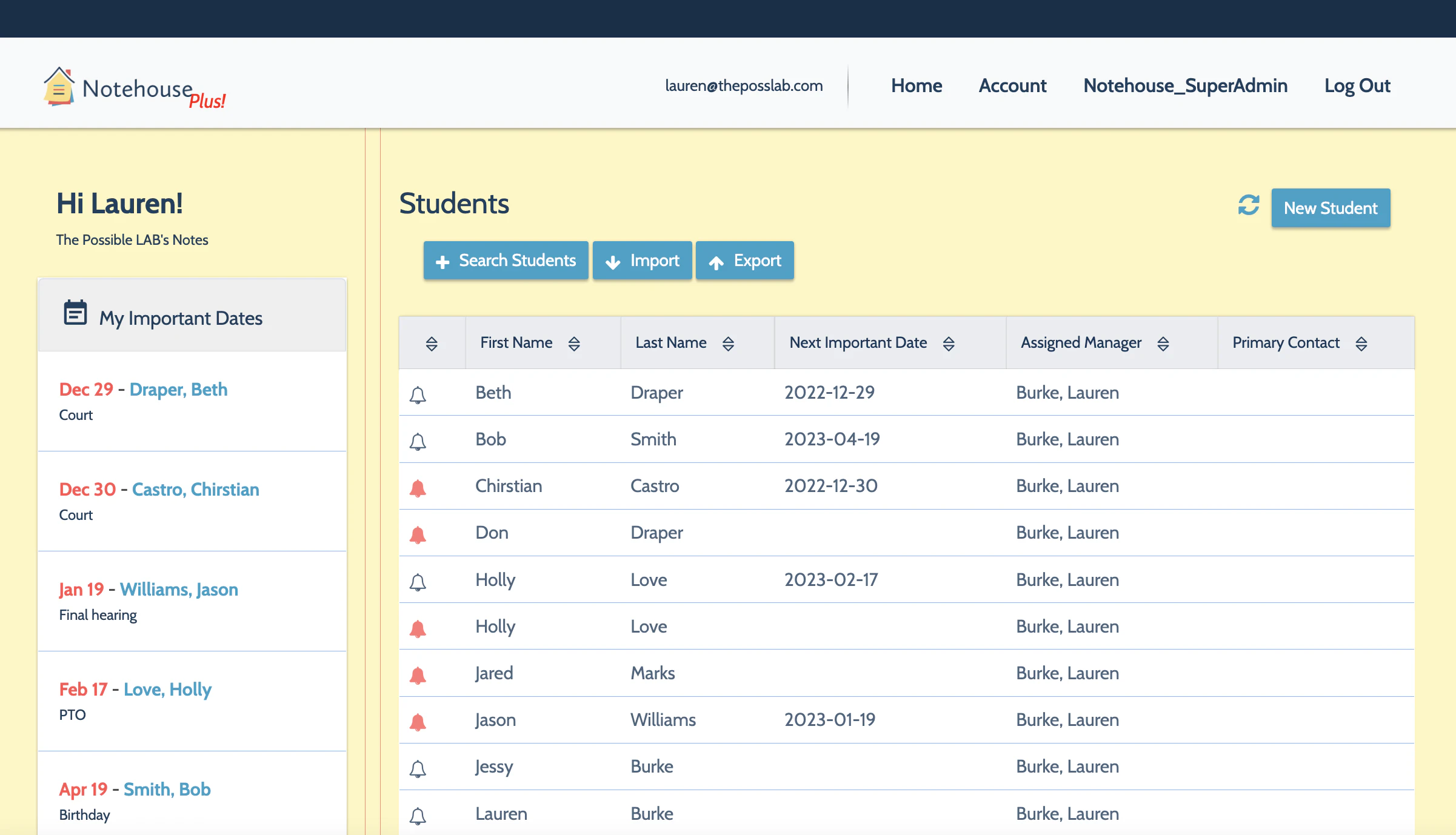Click the calendar icon beside My Important Dates
The width and height of the screenshot is (1456, 835).
point(75,313)
